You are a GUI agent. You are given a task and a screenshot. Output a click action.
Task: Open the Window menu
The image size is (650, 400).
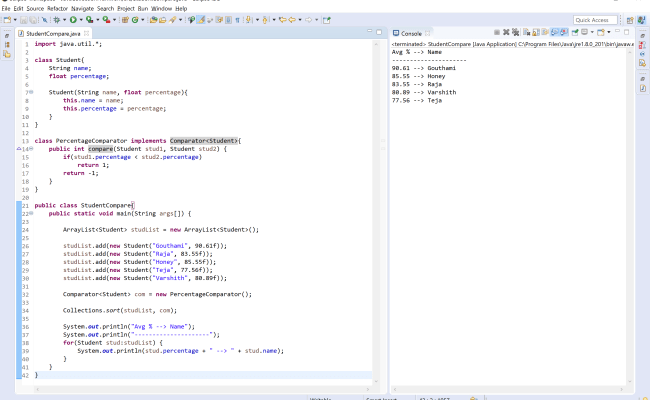[x=161, y=8]
